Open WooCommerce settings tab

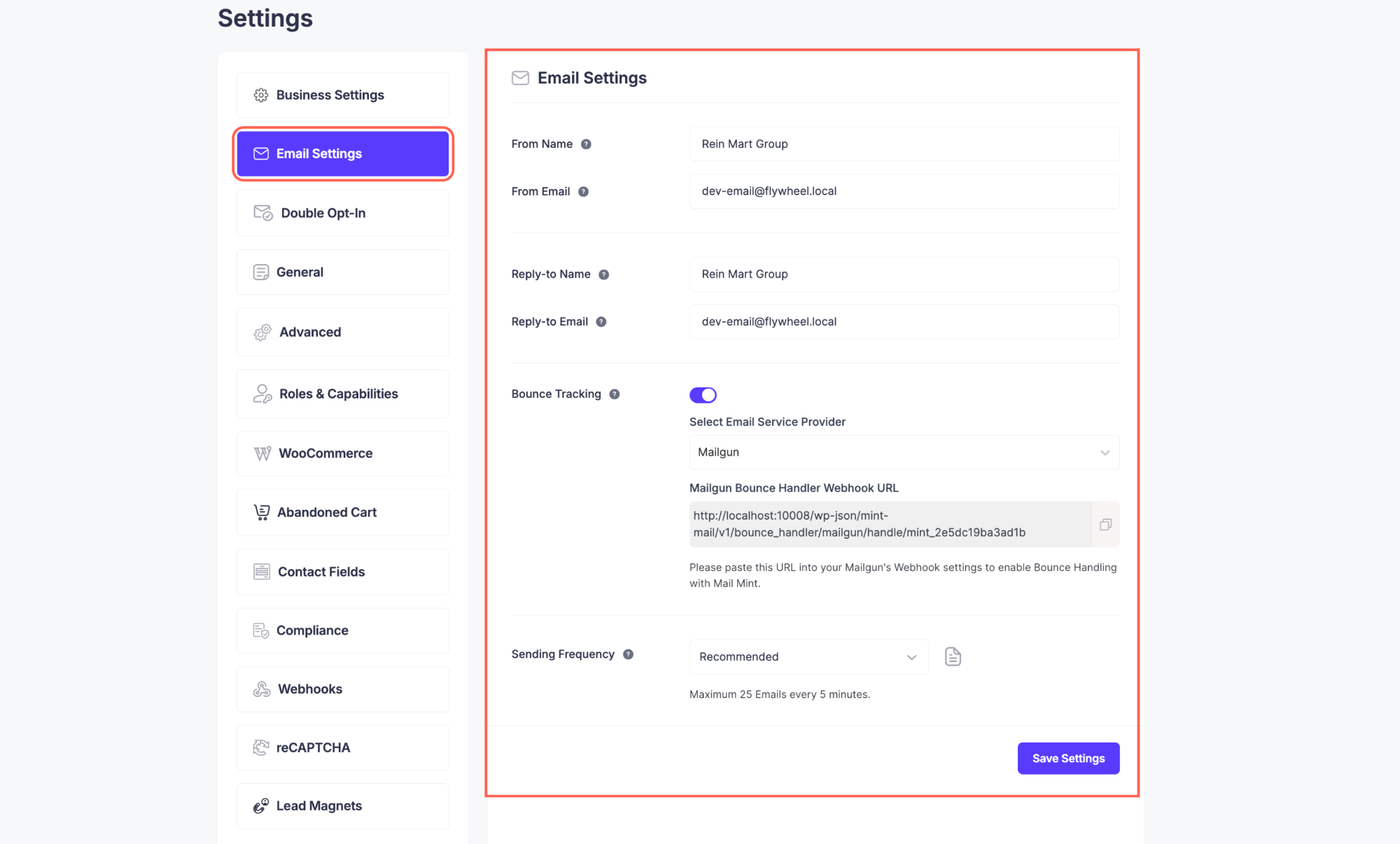click(343, 454)
